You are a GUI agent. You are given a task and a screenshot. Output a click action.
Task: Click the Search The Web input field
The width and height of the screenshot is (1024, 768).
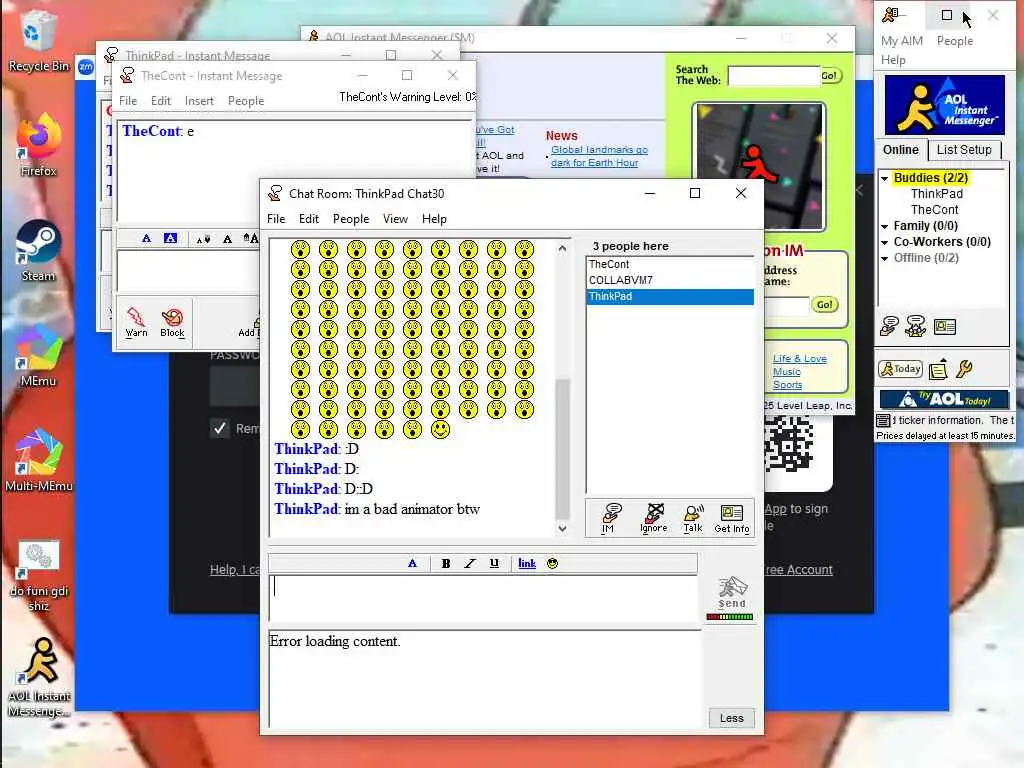(773, 76)
